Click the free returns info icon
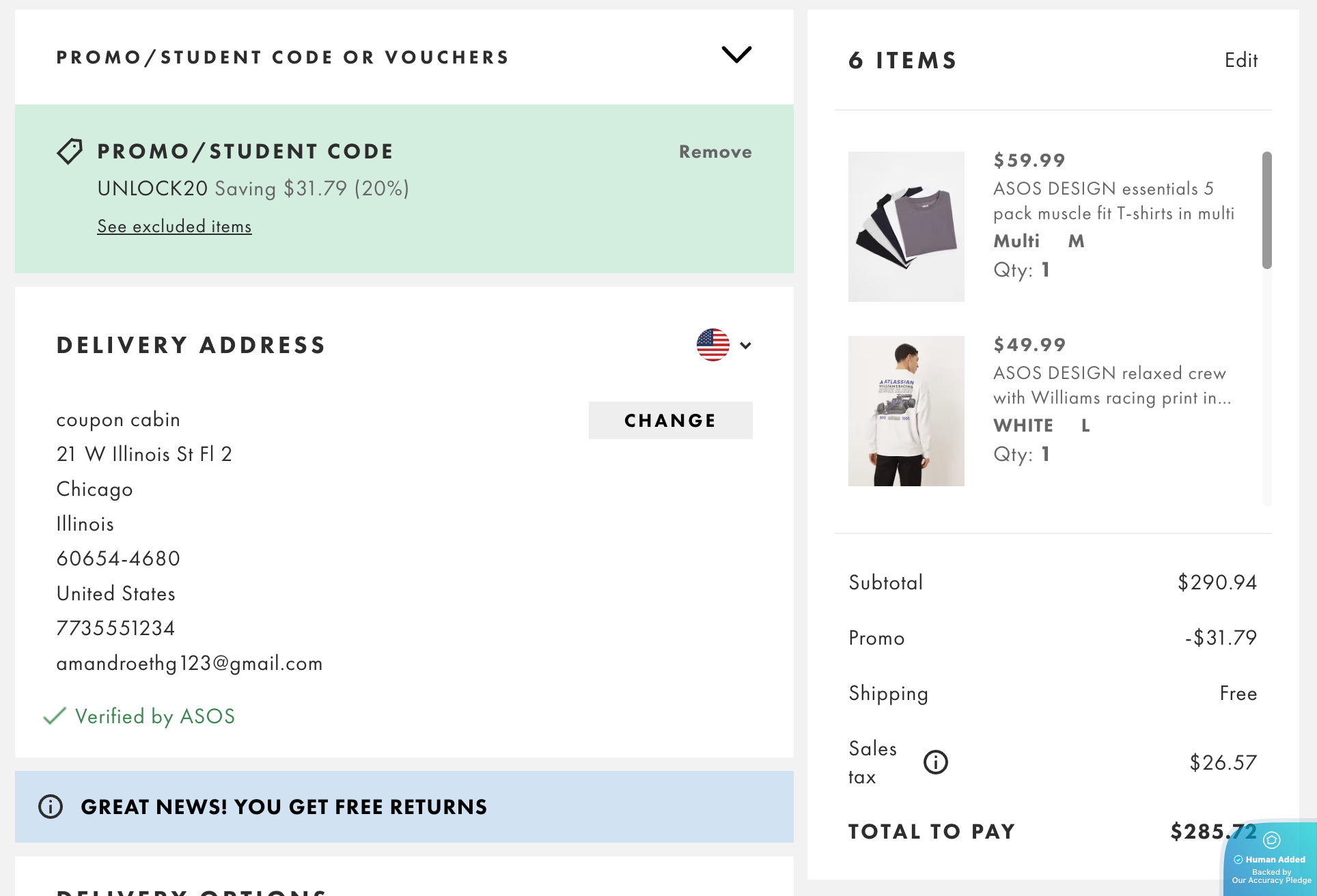Screen dimensions: 1317x896 pos(51,807)
